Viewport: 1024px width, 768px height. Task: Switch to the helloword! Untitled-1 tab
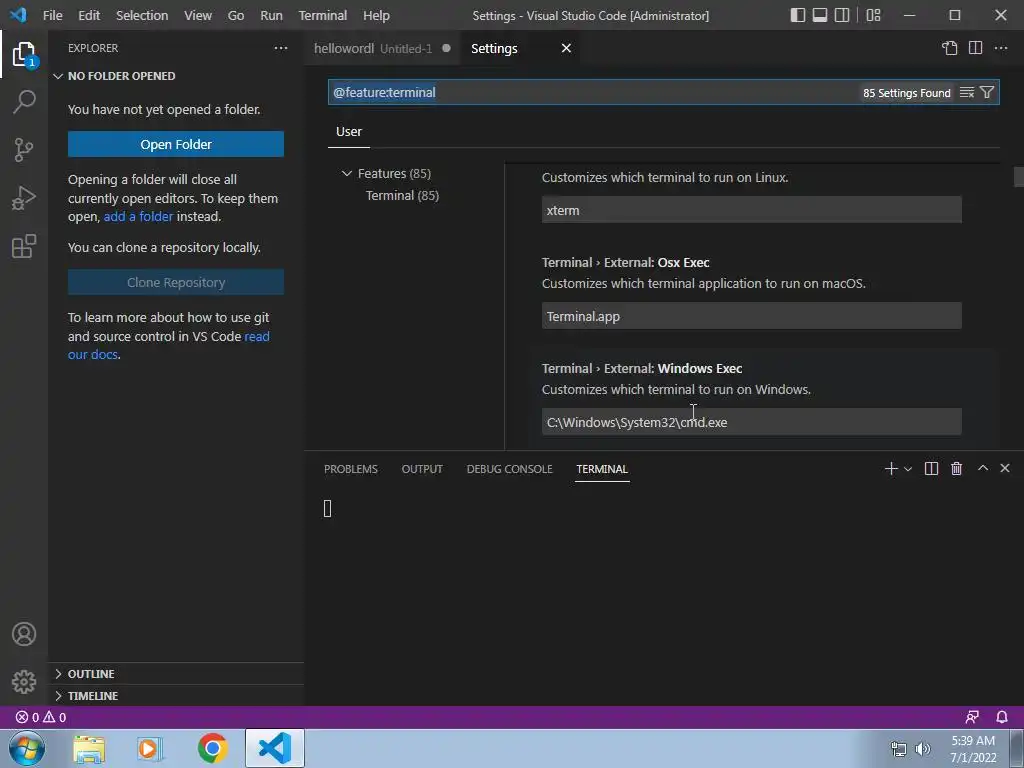(x=382, y=48)
